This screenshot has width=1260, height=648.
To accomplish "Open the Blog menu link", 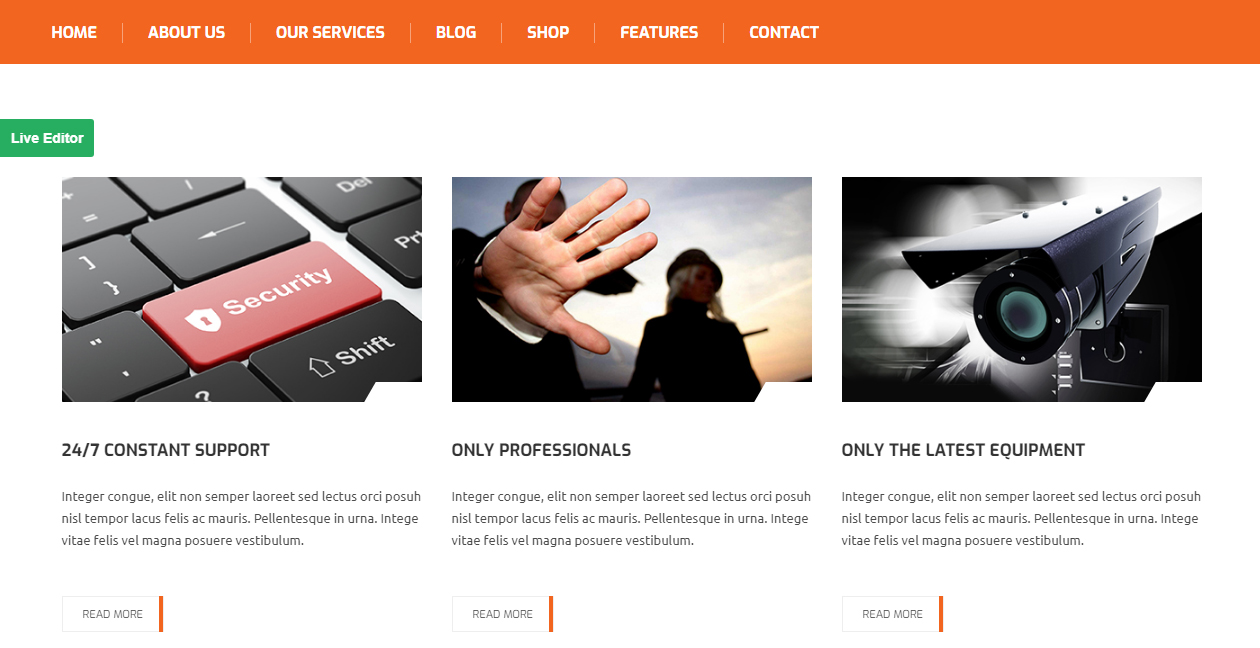I will point(456,32).
